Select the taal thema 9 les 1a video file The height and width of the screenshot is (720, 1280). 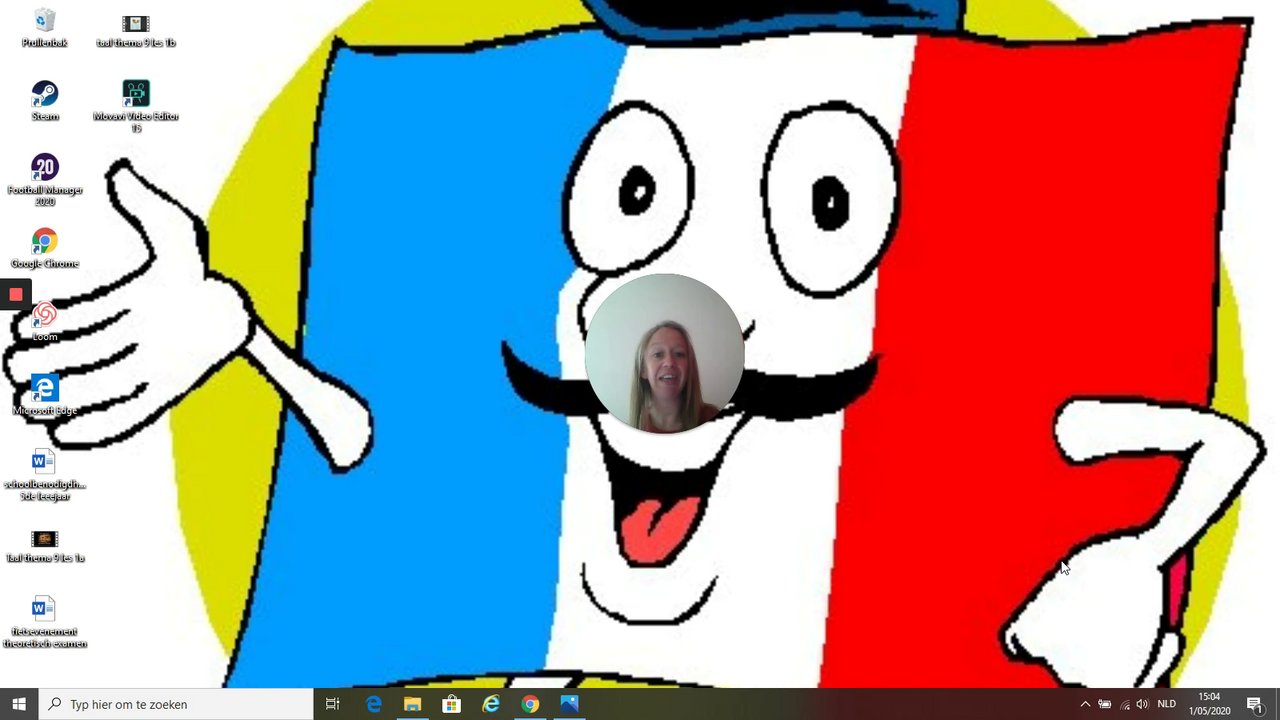coord(44,546)
